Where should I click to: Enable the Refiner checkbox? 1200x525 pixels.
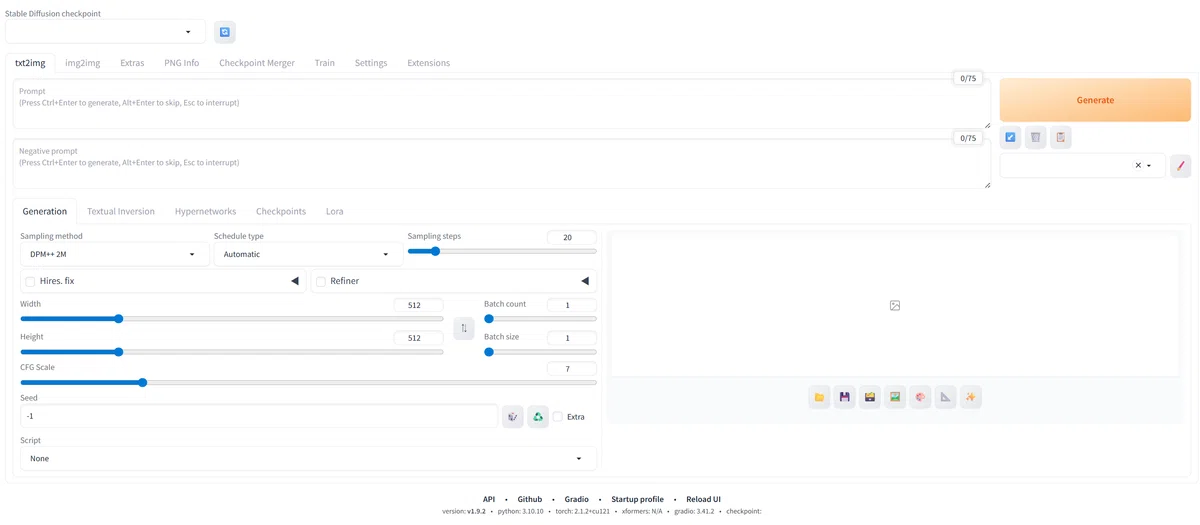321,282
